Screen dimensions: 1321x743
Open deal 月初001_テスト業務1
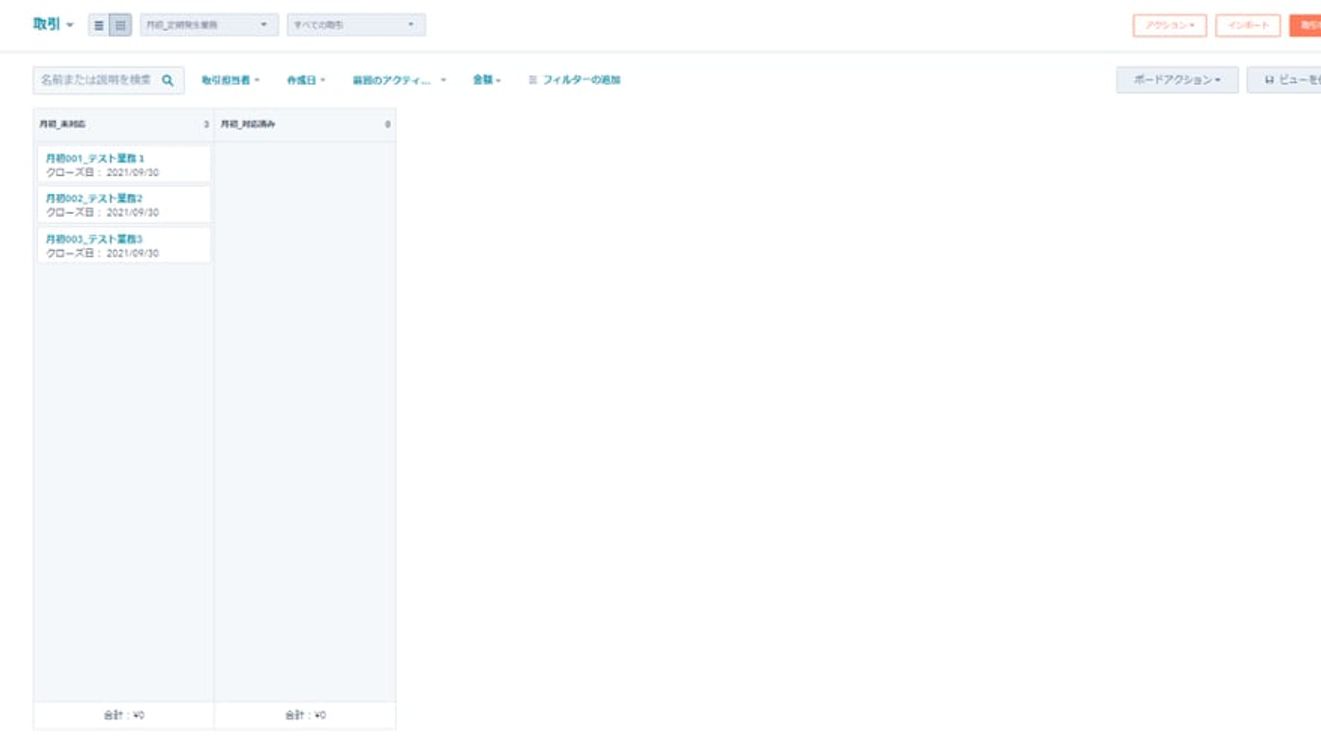(x=95, y=159)
